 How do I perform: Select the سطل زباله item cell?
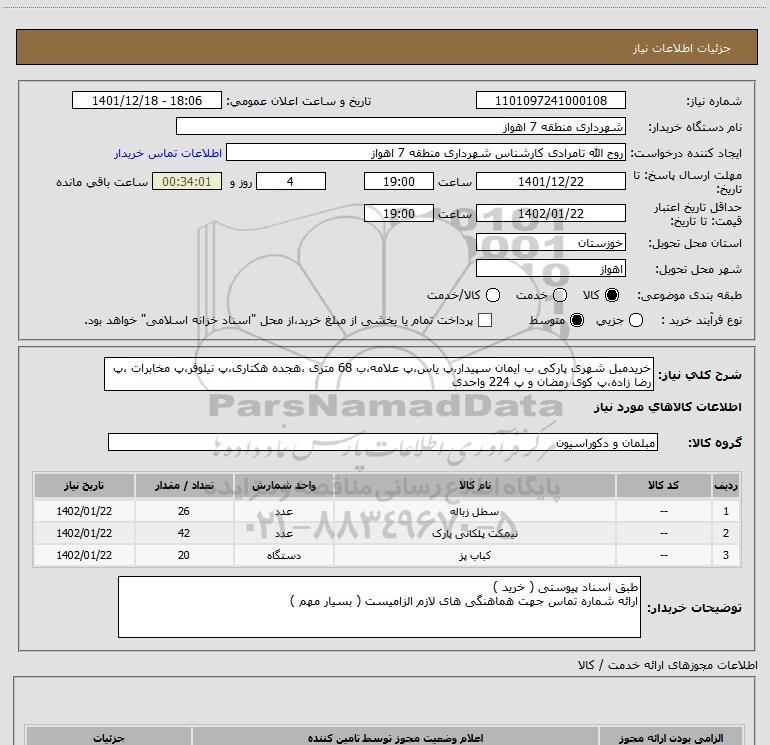(475, 512)
